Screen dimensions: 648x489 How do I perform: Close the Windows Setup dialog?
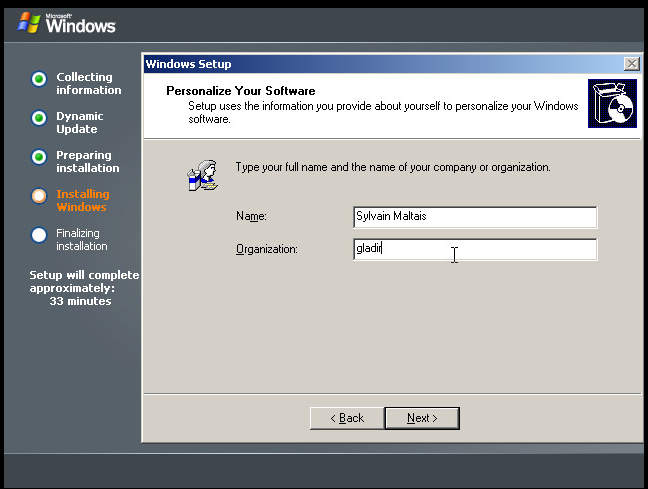[631, 64]
